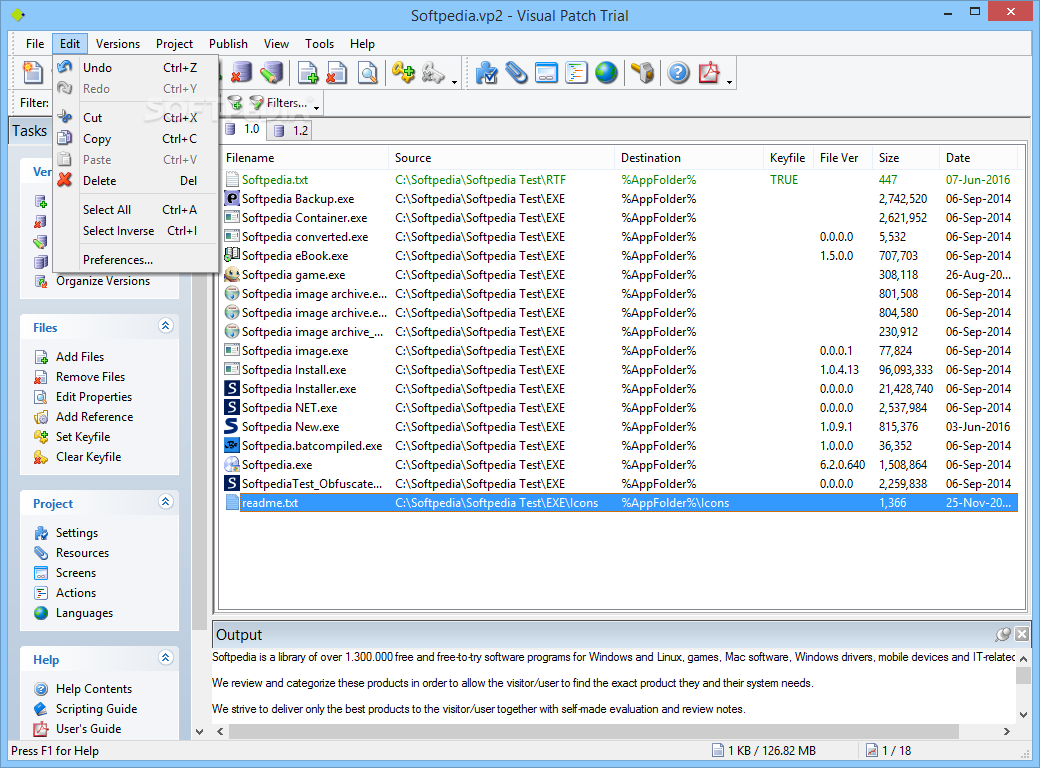Sort by Date column header
Image resolution: width=1040 pixels, height=768 pixels.
tap(978, 158)
